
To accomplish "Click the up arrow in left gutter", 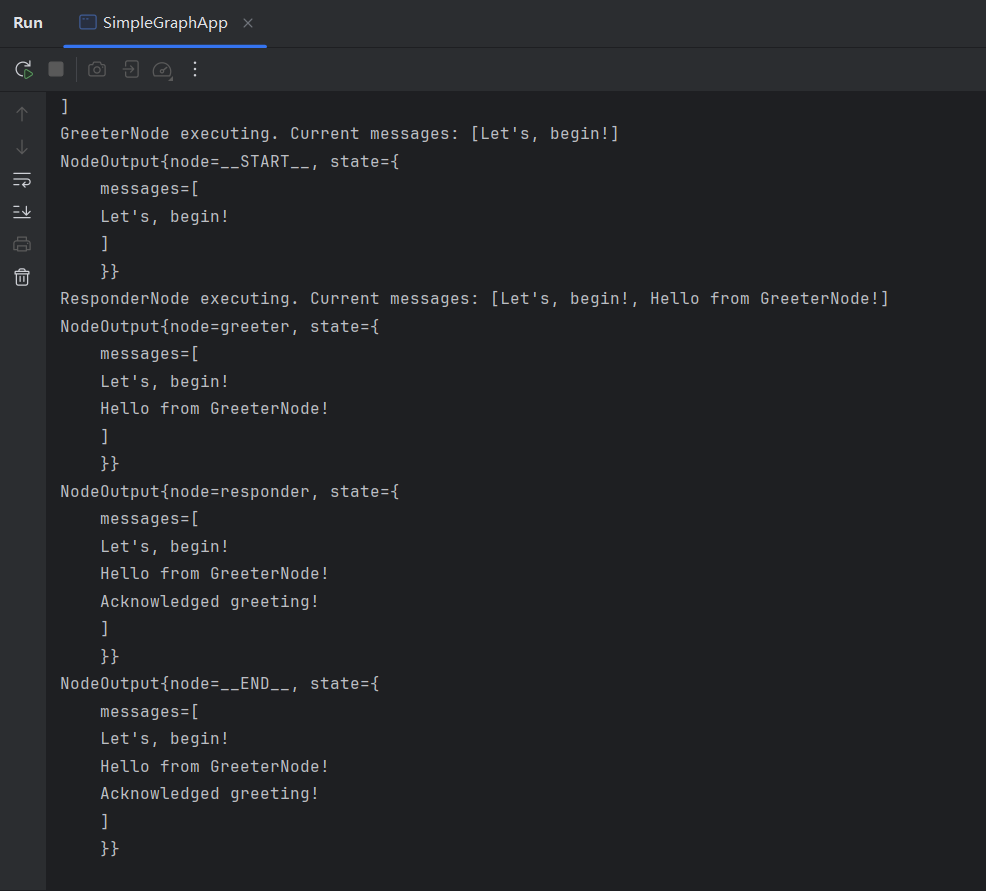I will coord(22,114).
